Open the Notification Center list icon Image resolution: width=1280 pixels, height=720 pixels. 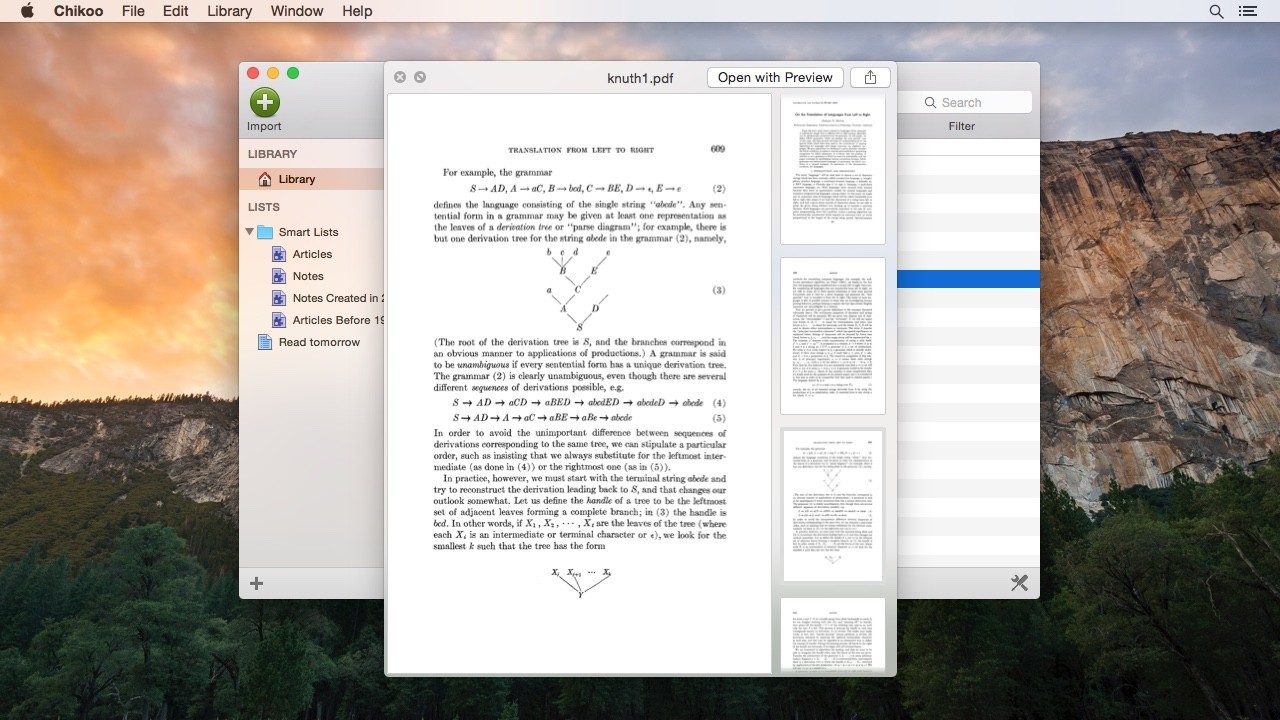pos(1247,11)
